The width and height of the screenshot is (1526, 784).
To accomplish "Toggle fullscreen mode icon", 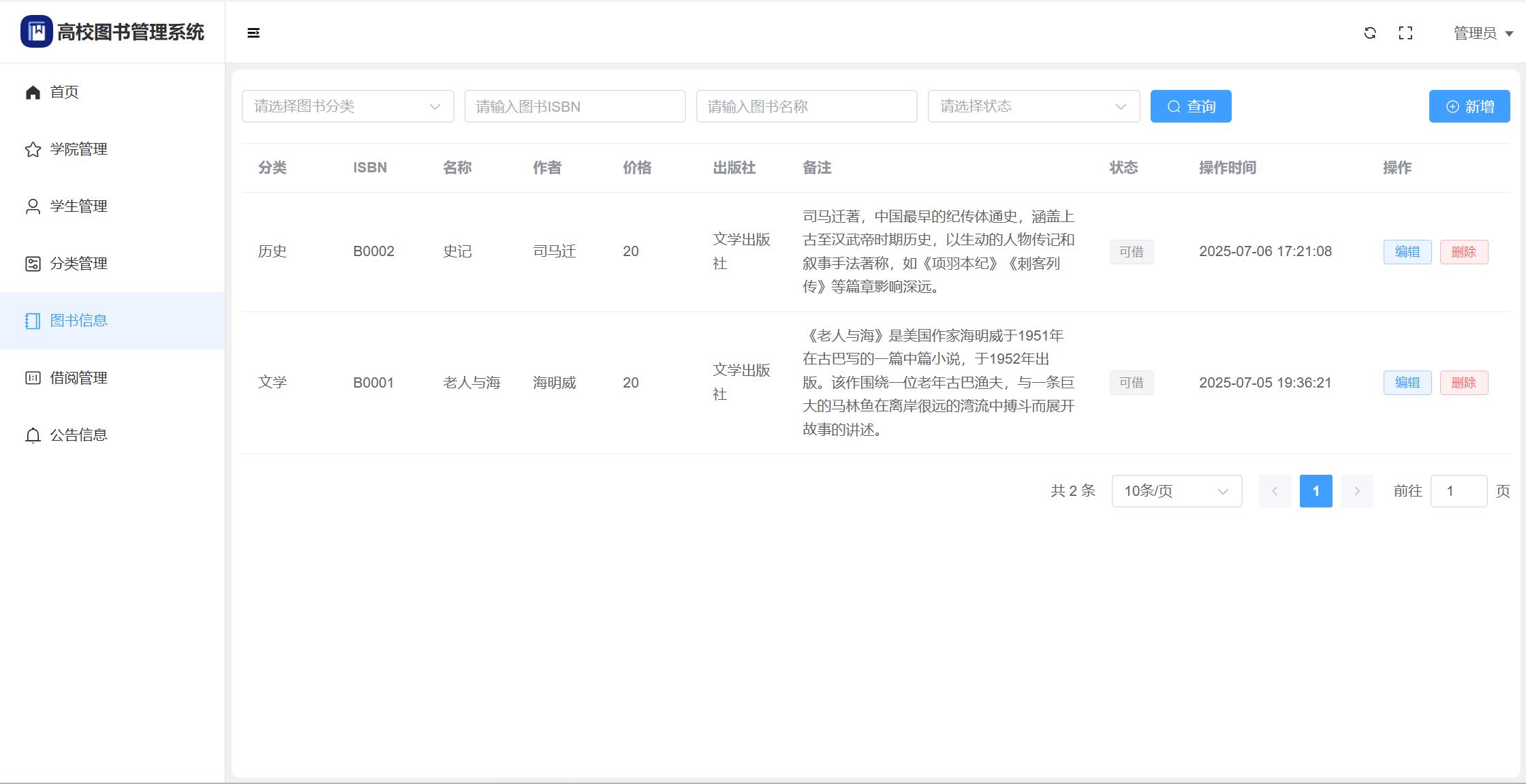I will click(x=1405, y=33).
